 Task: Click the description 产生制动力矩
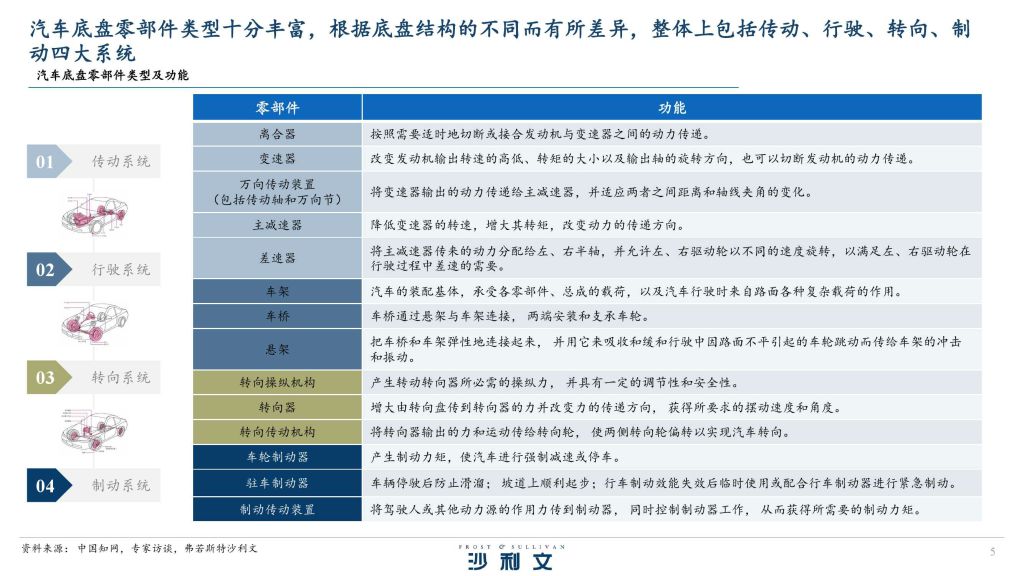pyautogui.click(x=496, y=457)
